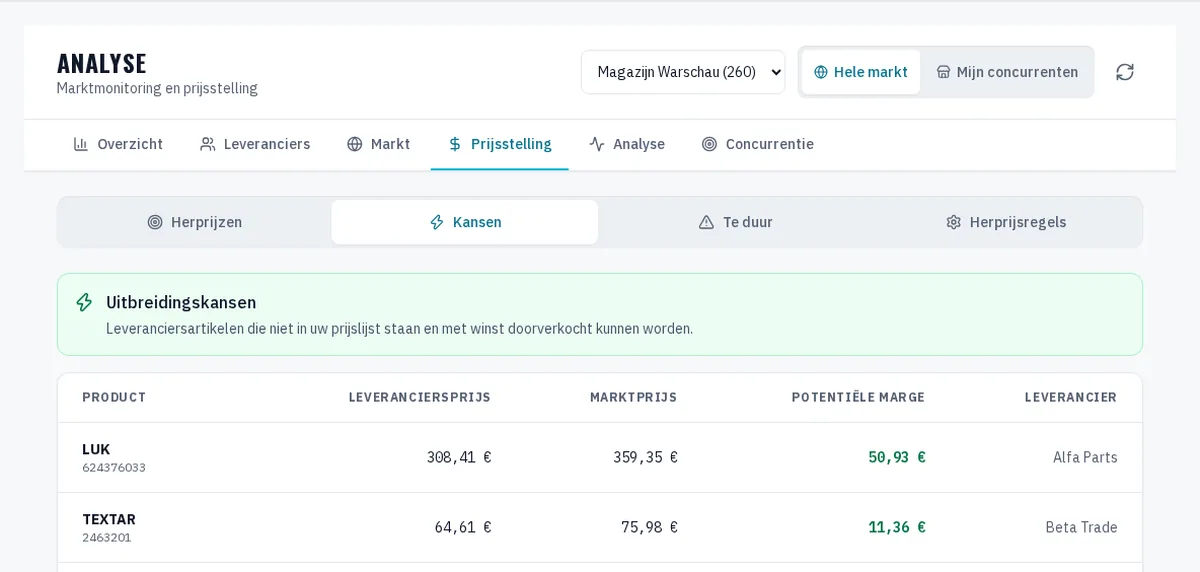Click the shop icon in Mijn concurrenten
The width and height of the screenshot is (1200, 572).
tap(943, 72)
